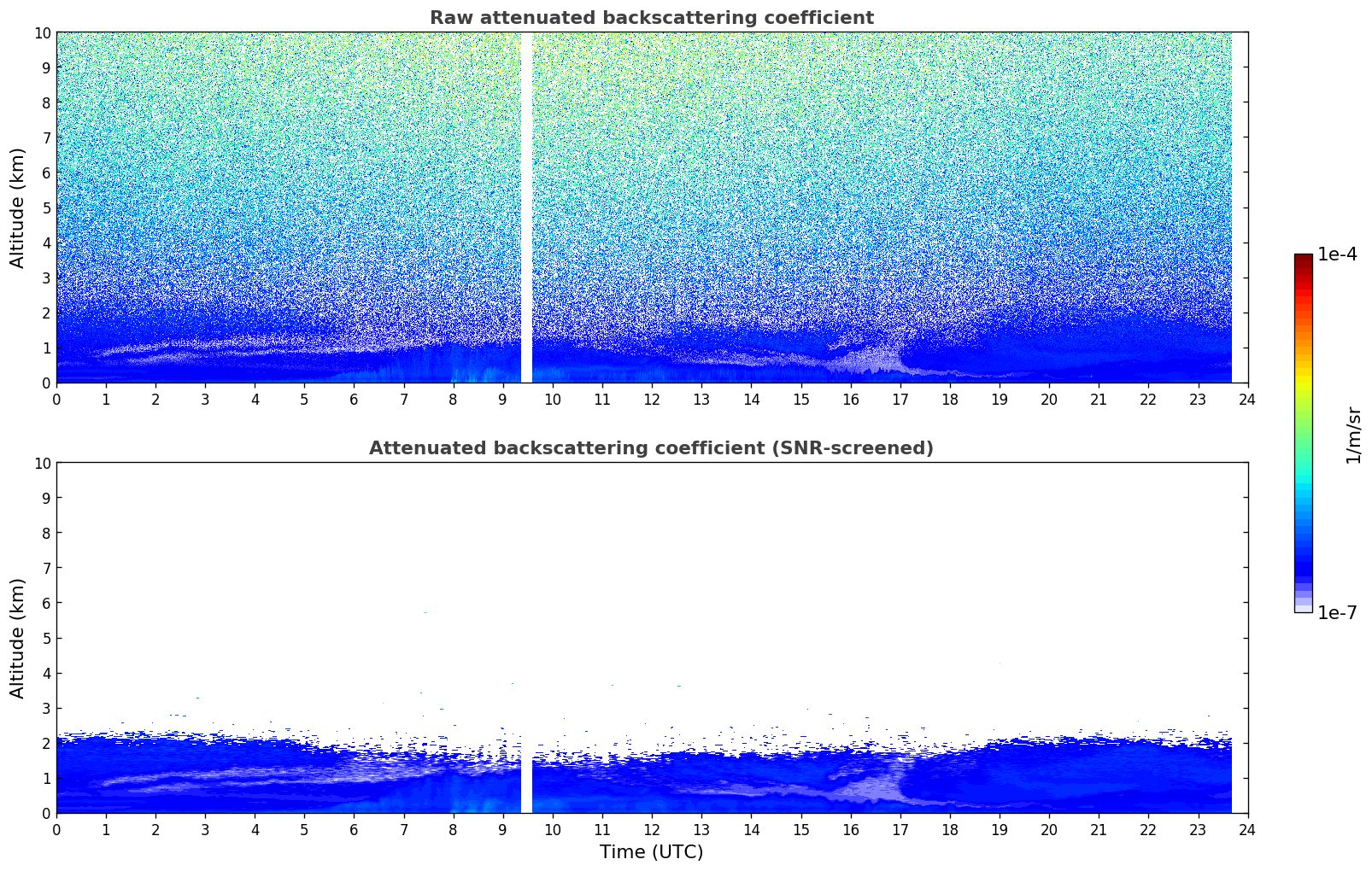Click the 'Raw attenuated backscattering coefficient' title

coord(651,18)
